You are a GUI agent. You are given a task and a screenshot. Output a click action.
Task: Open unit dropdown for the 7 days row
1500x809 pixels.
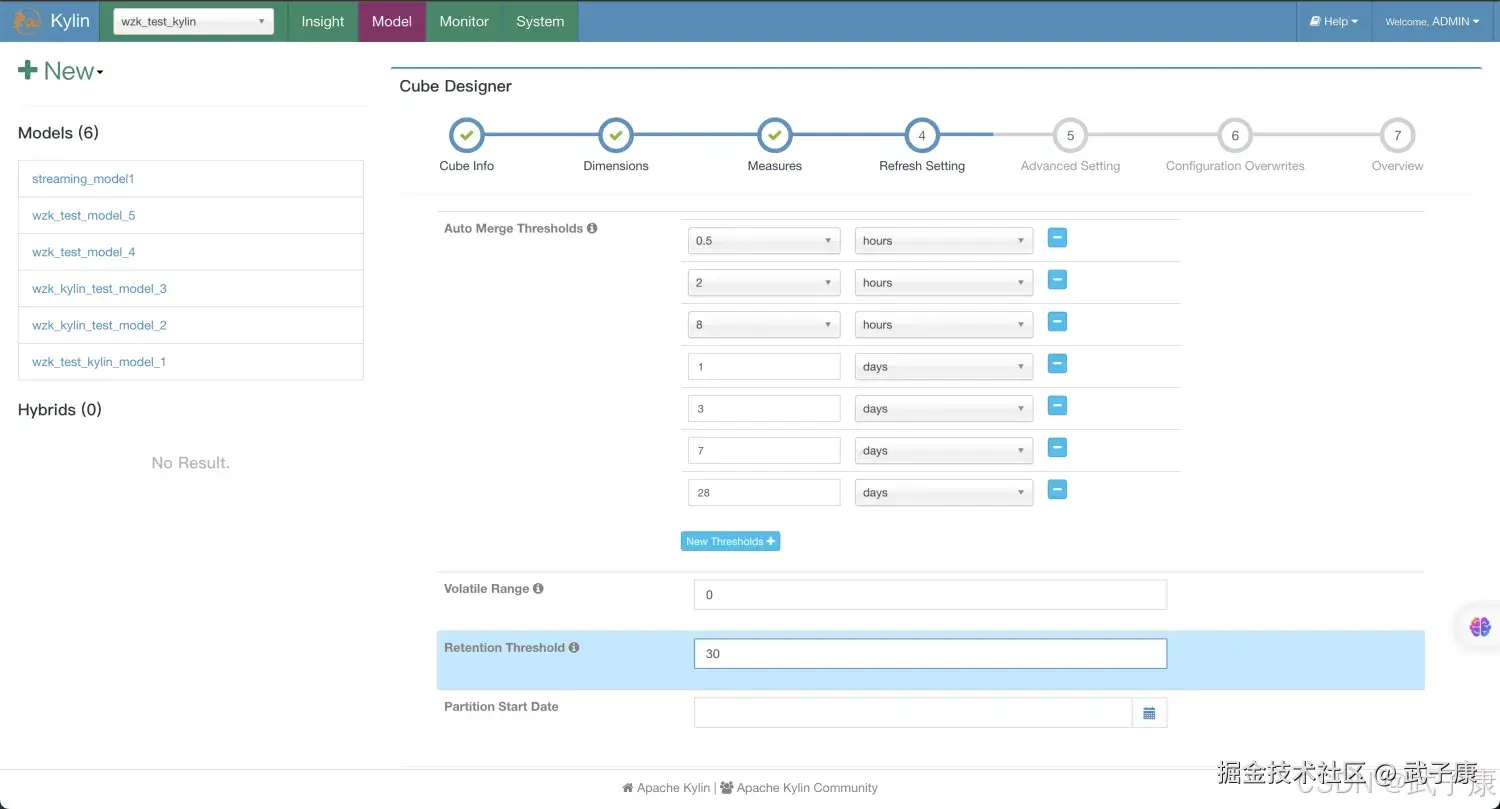click(x=944, y=451)
